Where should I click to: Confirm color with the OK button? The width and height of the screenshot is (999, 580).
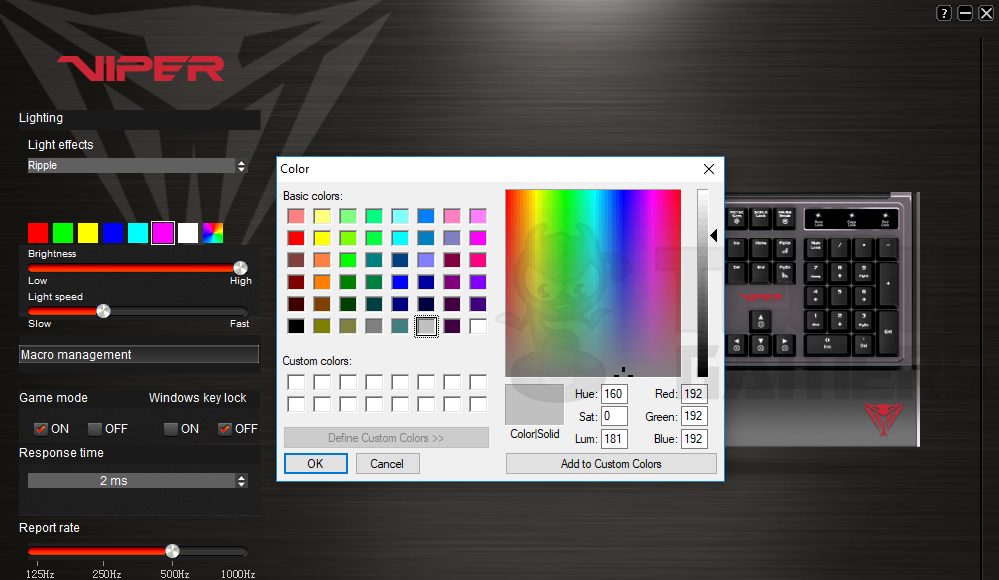(315, 464)
